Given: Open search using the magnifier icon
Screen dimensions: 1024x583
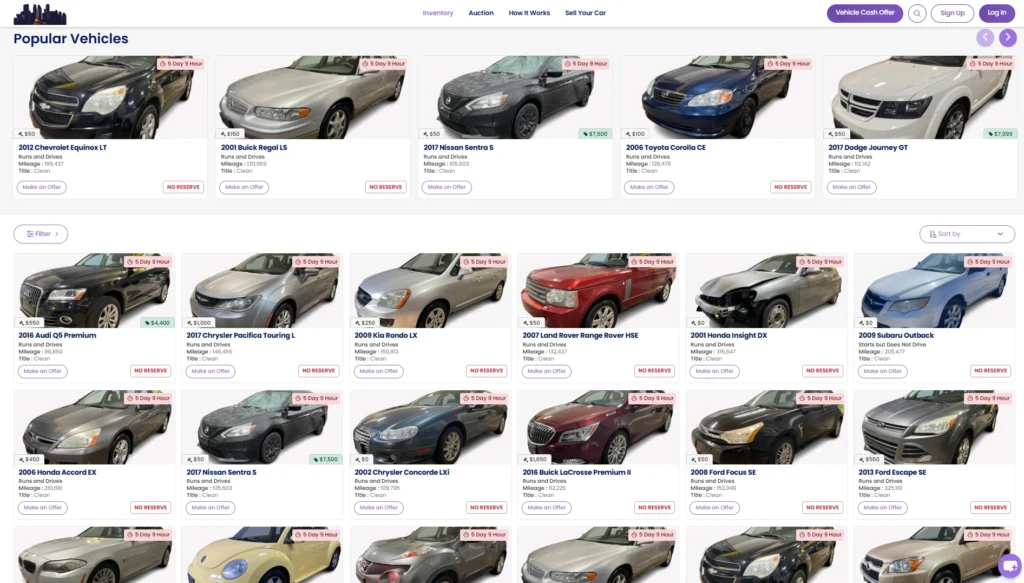Looking at the screenshot, I should click(x=917, y=13).
